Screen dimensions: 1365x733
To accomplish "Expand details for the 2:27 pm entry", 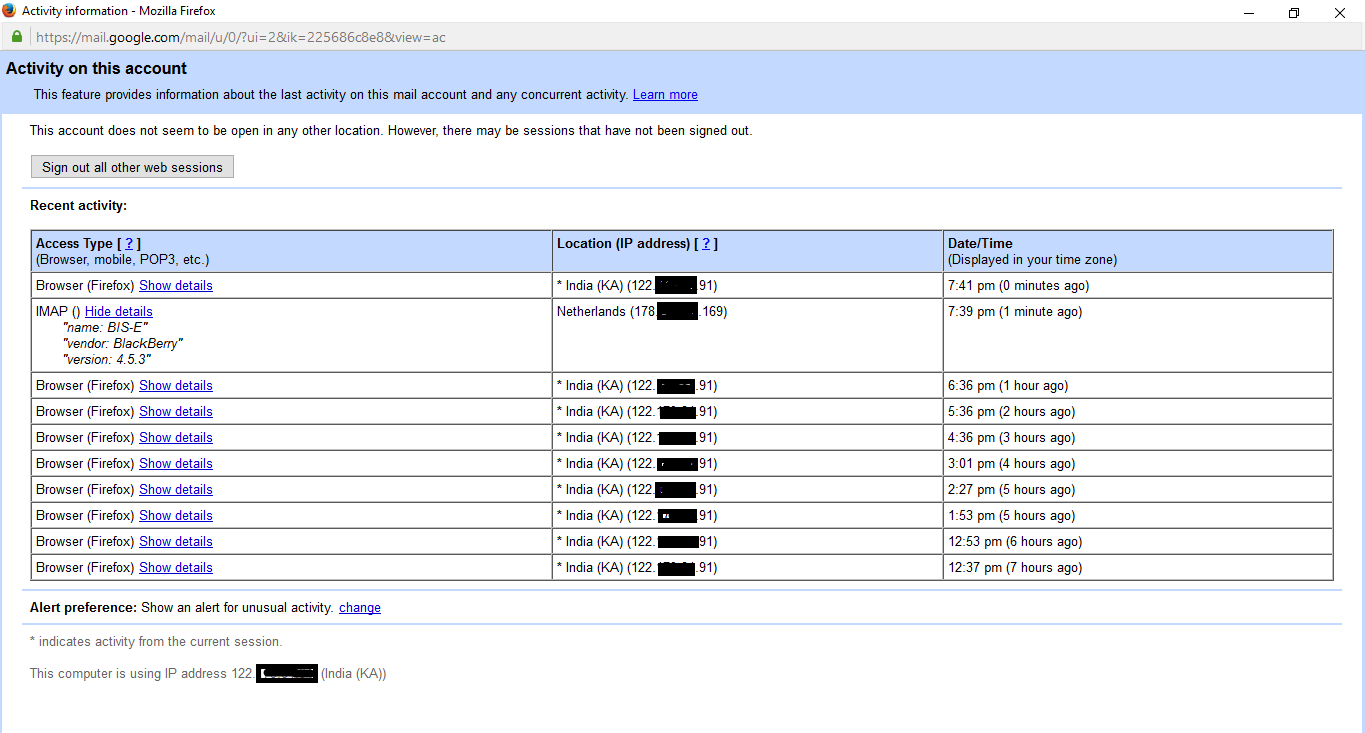I will [x=175, y=490].
